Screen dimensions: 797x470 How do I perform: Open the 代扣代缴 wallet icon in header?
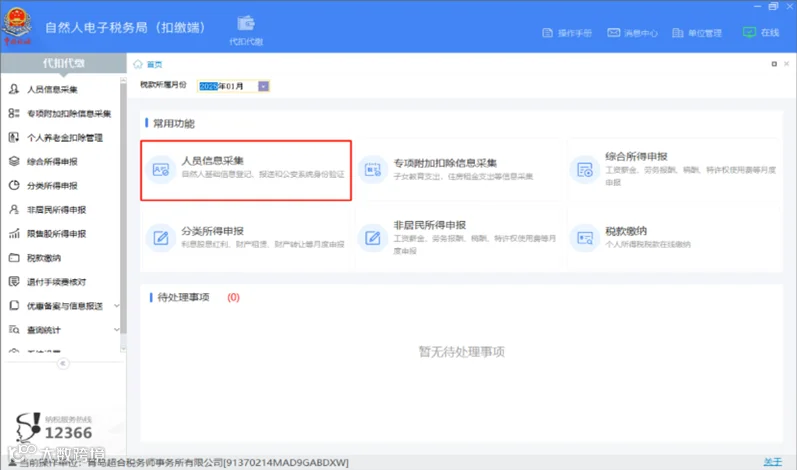pyautogui.click(x=246, y=23)
